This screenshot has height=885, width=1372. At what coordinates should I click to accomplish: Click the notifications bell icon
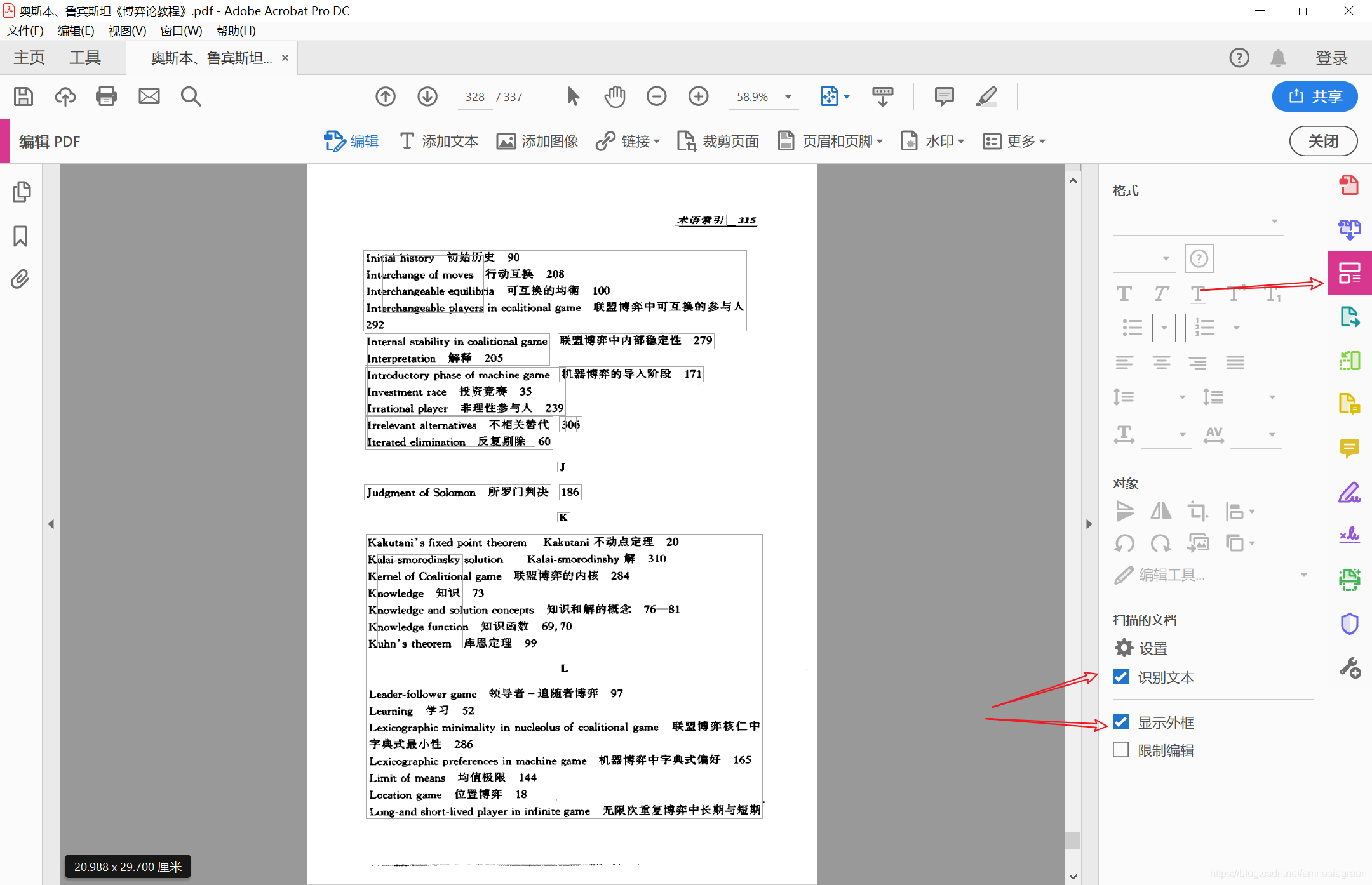pyautogui.click(x=1278, y=58)
